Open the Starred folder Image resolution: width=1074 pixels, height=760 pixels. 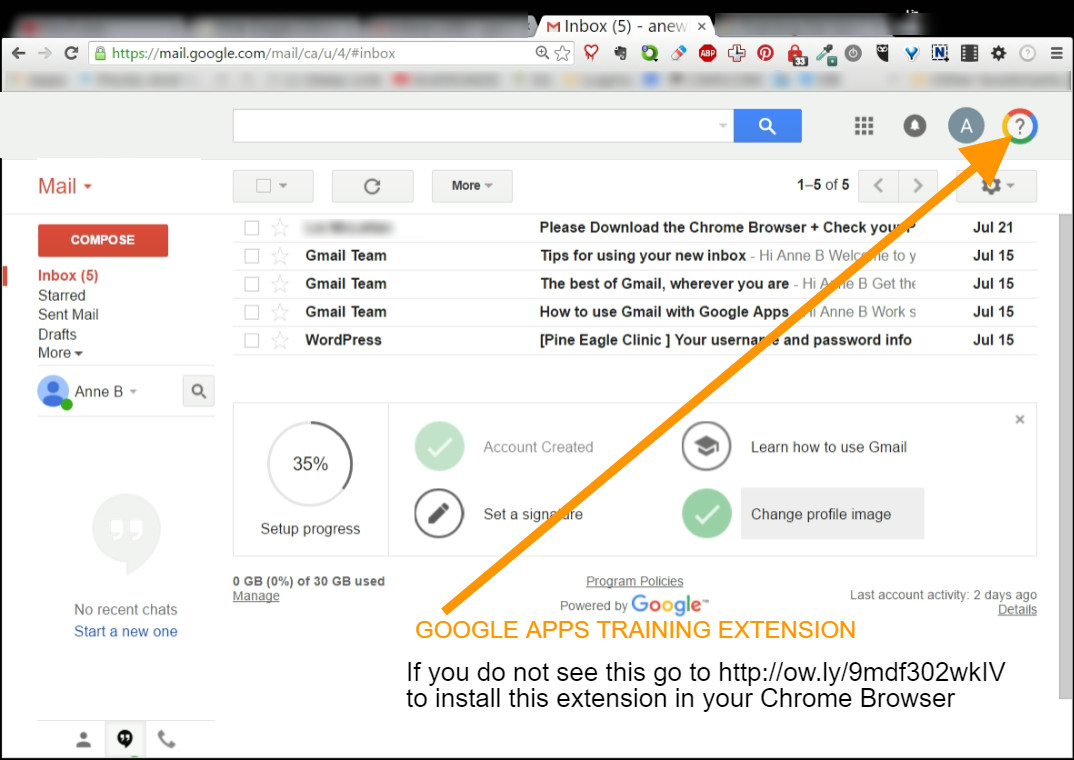click(62, 296)
